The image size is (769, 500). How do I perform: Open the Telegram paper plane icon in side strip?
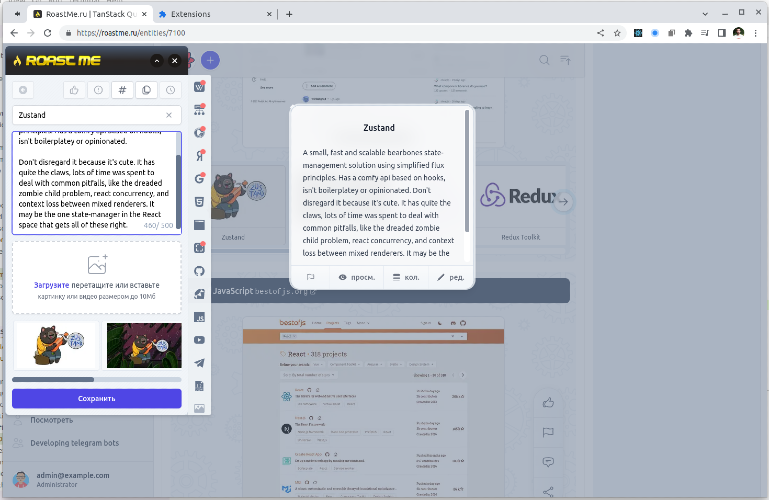click(199, 363)
